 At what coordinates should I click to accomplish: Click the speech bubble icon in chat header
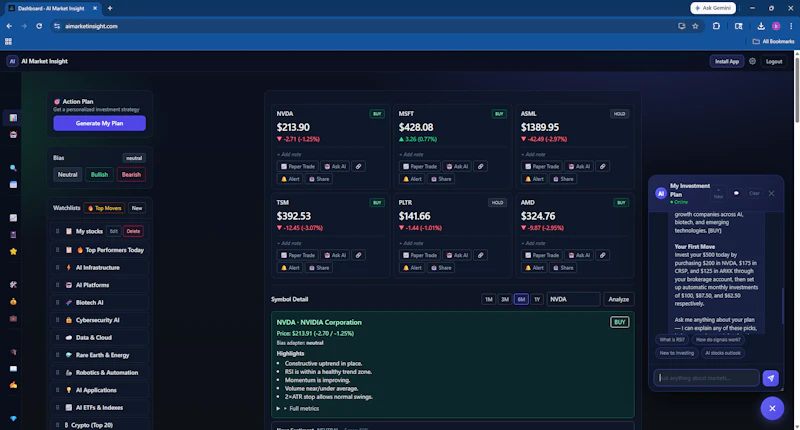pos(736,193)
